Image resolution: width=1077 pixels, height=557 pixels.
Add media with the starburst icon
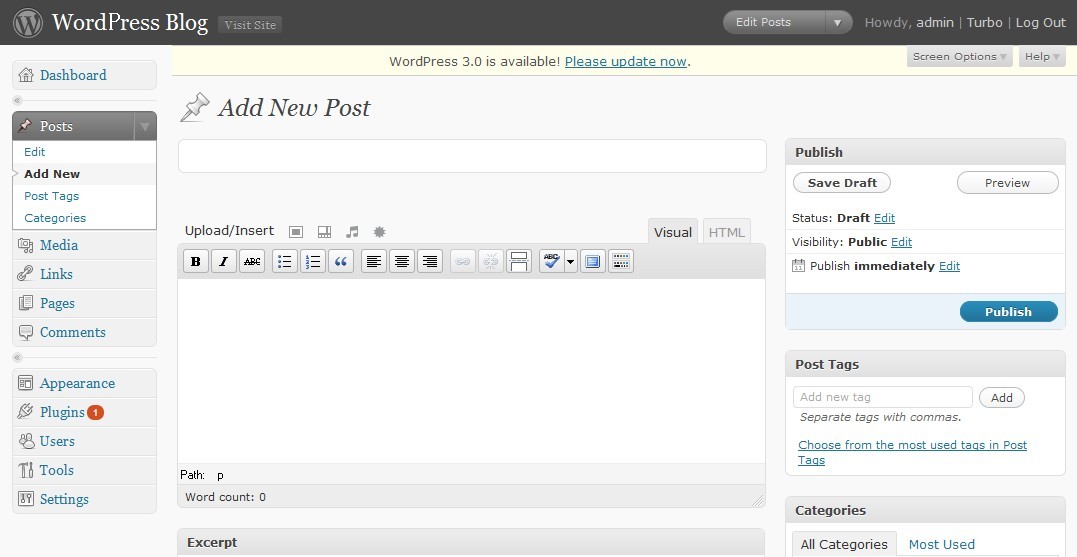point(379,232)
